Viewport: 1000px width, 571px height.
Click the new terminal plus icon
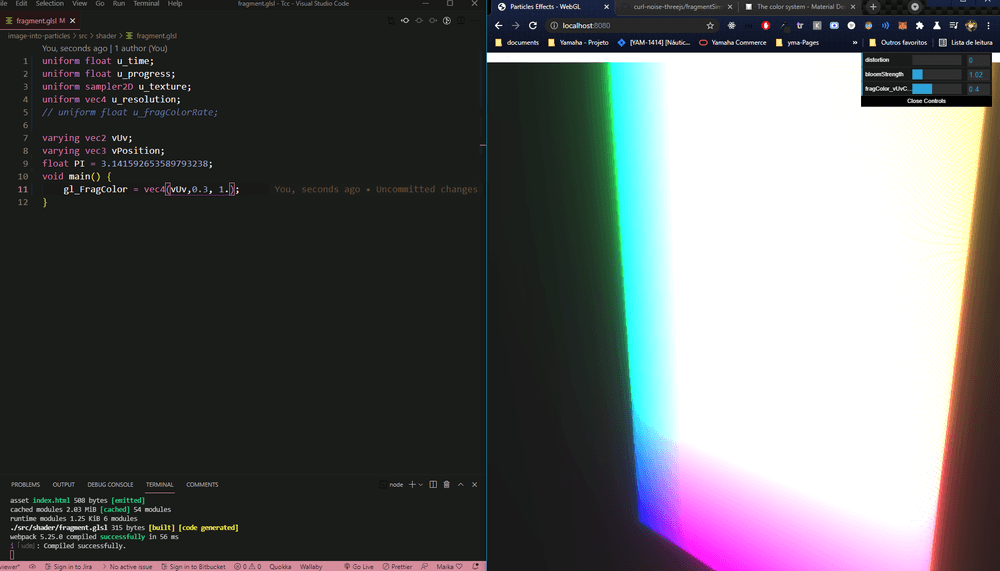click(x=412, y=484)
